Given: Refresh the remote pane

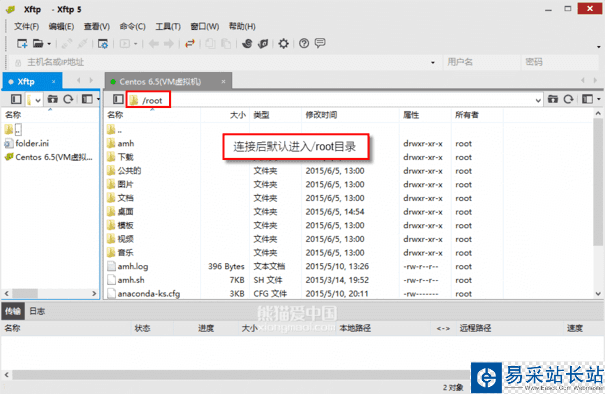Looking at the screenshot, I should 568,100.
